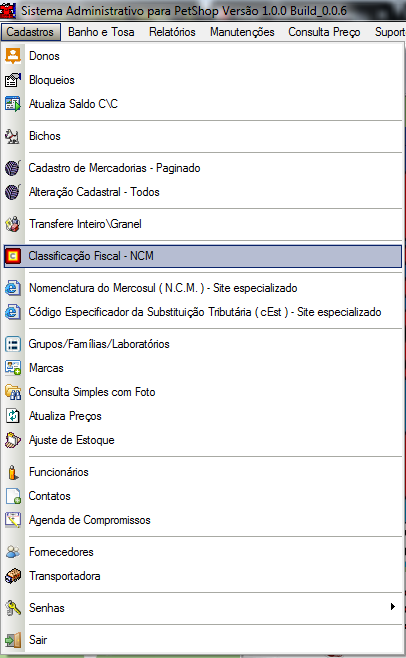Open the Consulta Preço menu
406x658 pixels.
(324, 32)
